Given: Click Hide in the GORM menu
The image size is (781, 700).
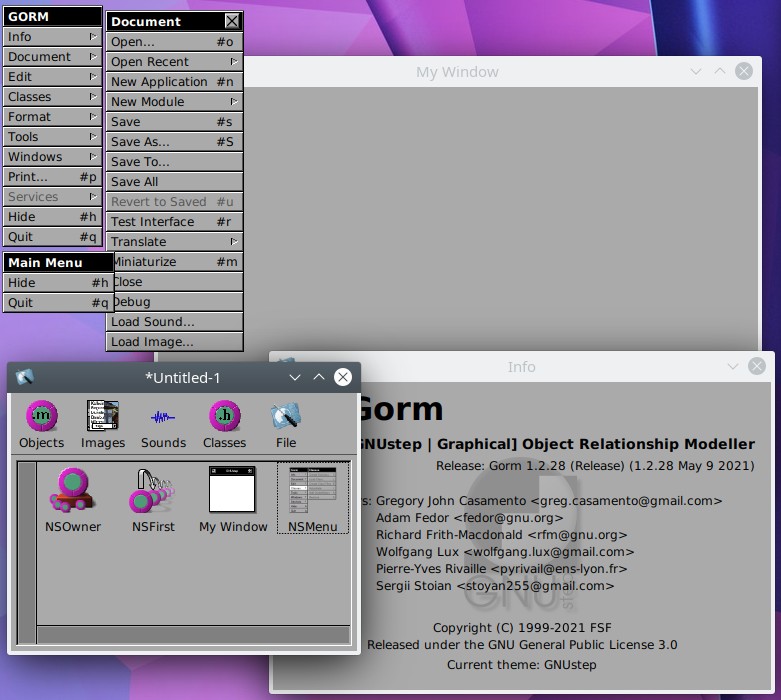Looking at the screenshot, I should tap(52, 217).
